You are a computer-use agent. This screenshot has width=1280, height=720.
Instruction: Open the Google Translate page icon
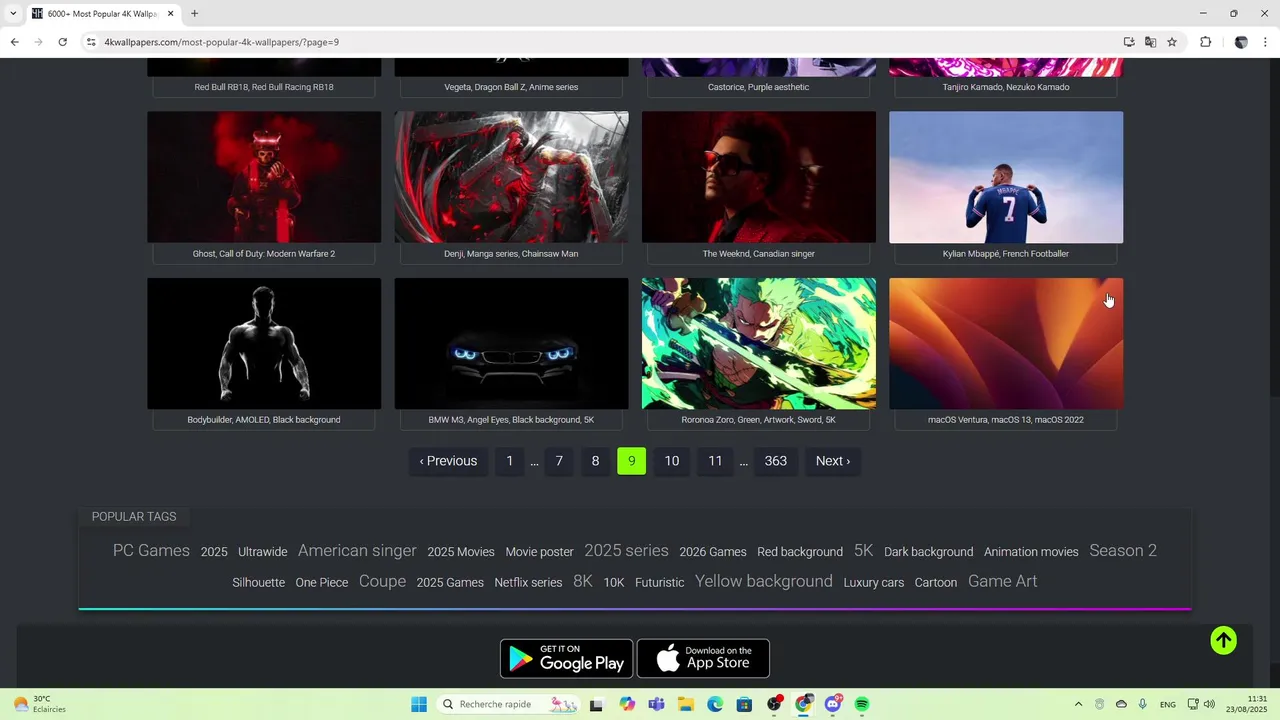pyautogui.click(x=1151, y=42)
